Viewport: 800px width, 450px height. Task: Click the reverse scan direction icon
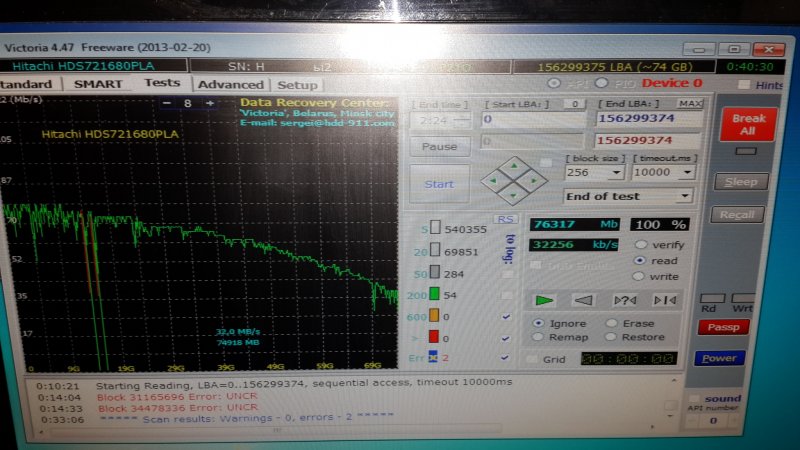tap(585, 299)
